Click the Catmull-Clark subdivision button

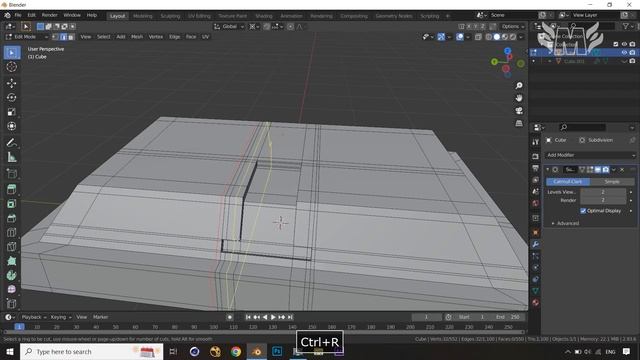(x=568, y=181)
